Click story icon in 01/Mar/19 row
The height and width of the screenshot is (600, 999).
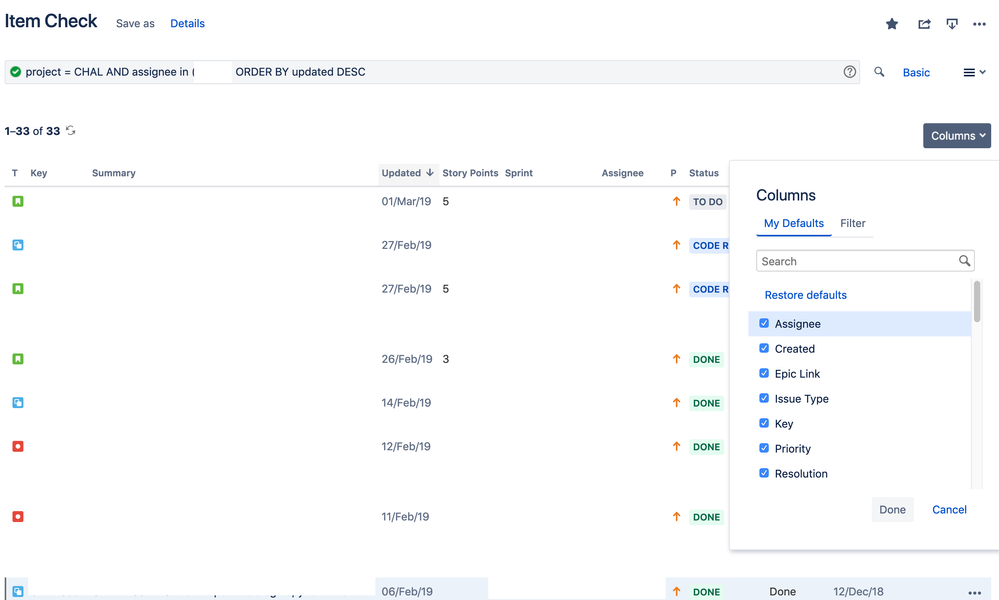(x=18, y=201)
